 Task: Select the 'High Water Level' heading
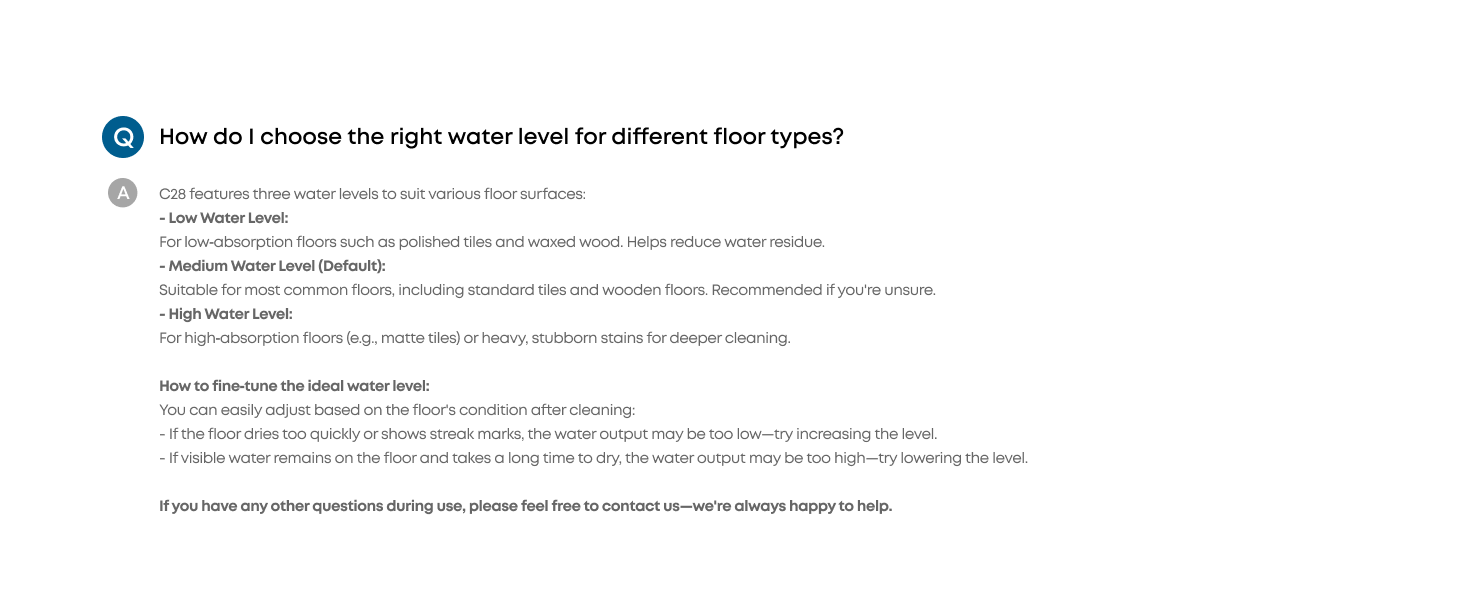226,314
